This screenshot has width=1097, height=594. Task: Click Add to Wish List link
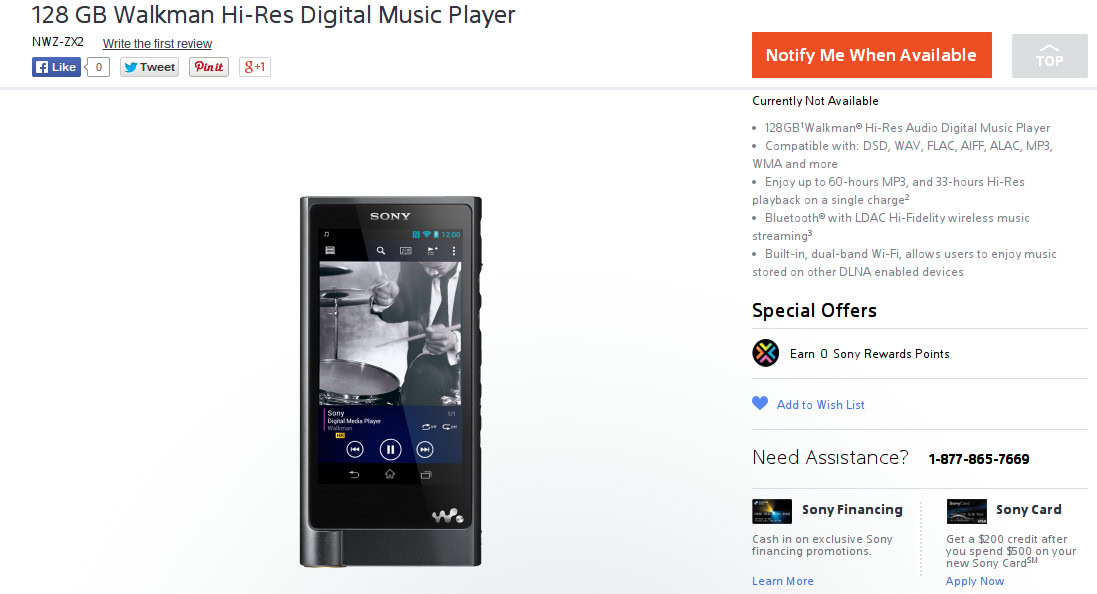click(x=821, y=404)
